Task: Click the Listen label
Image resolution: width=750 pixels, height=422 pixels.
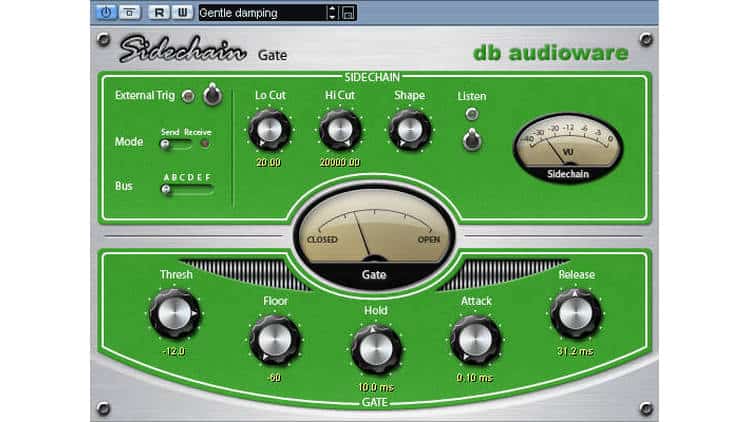Action: 472,96
